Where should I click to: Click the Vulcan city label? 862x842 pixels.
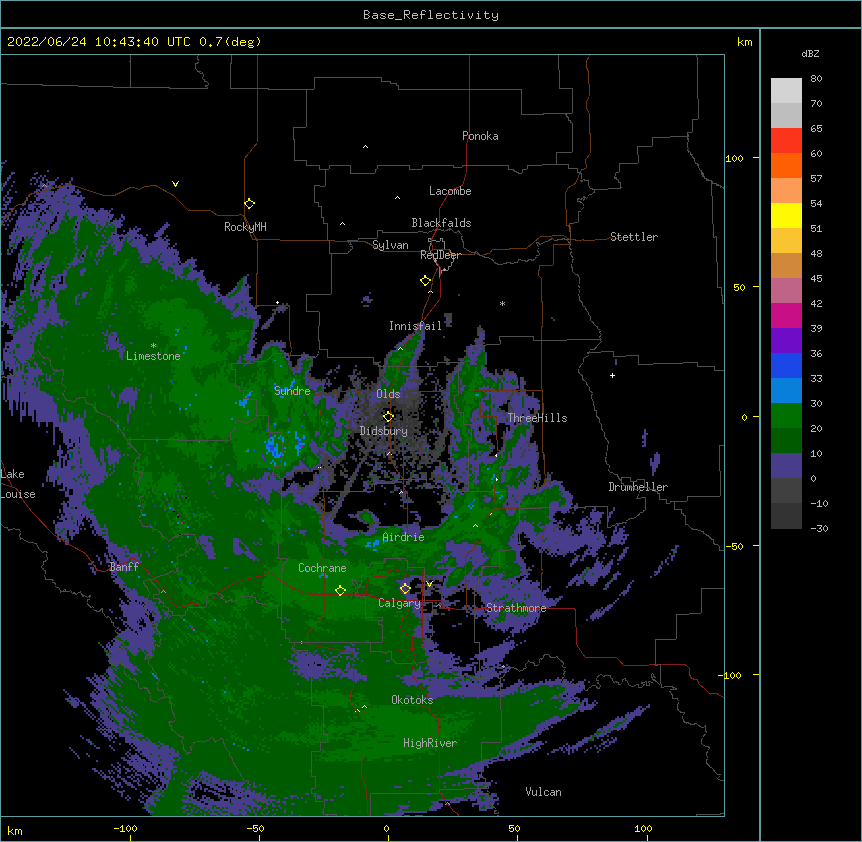click(x=543, y=792)
